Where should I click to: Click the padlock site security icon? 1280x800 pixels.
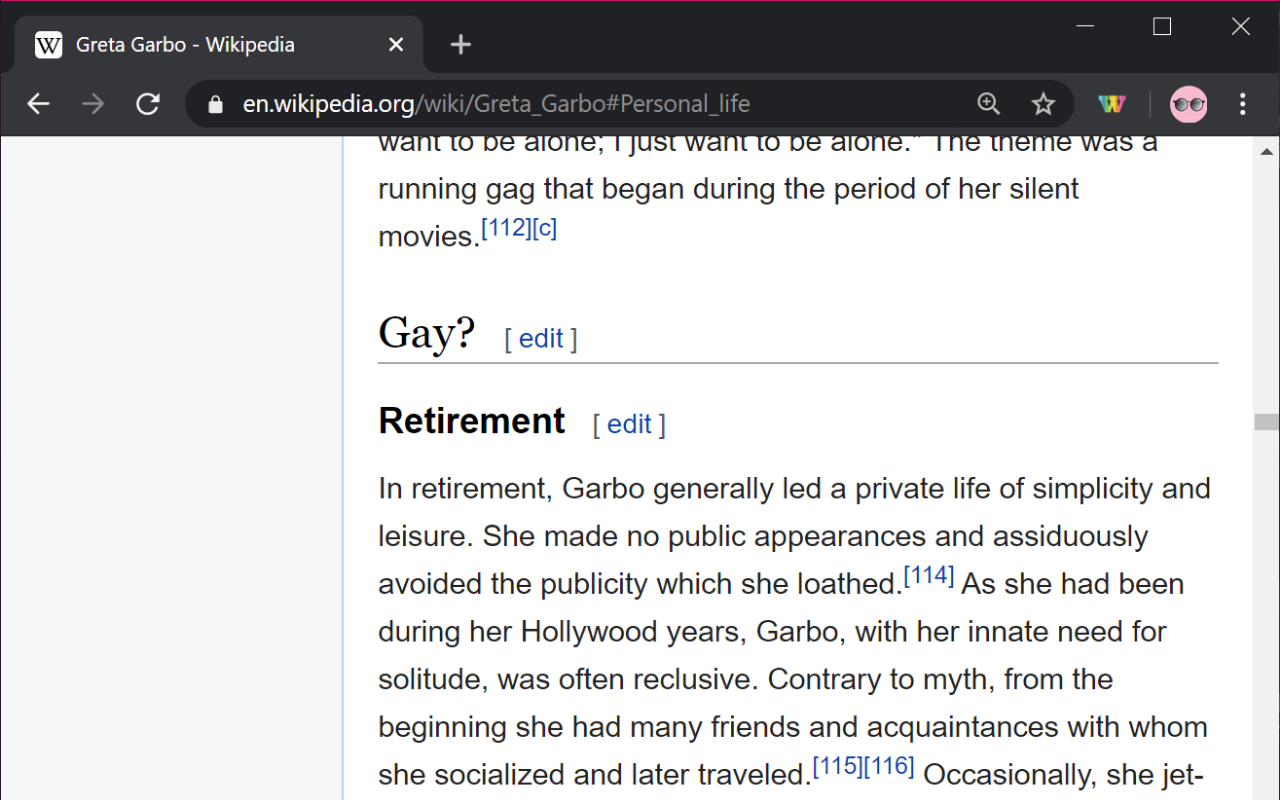214,103
